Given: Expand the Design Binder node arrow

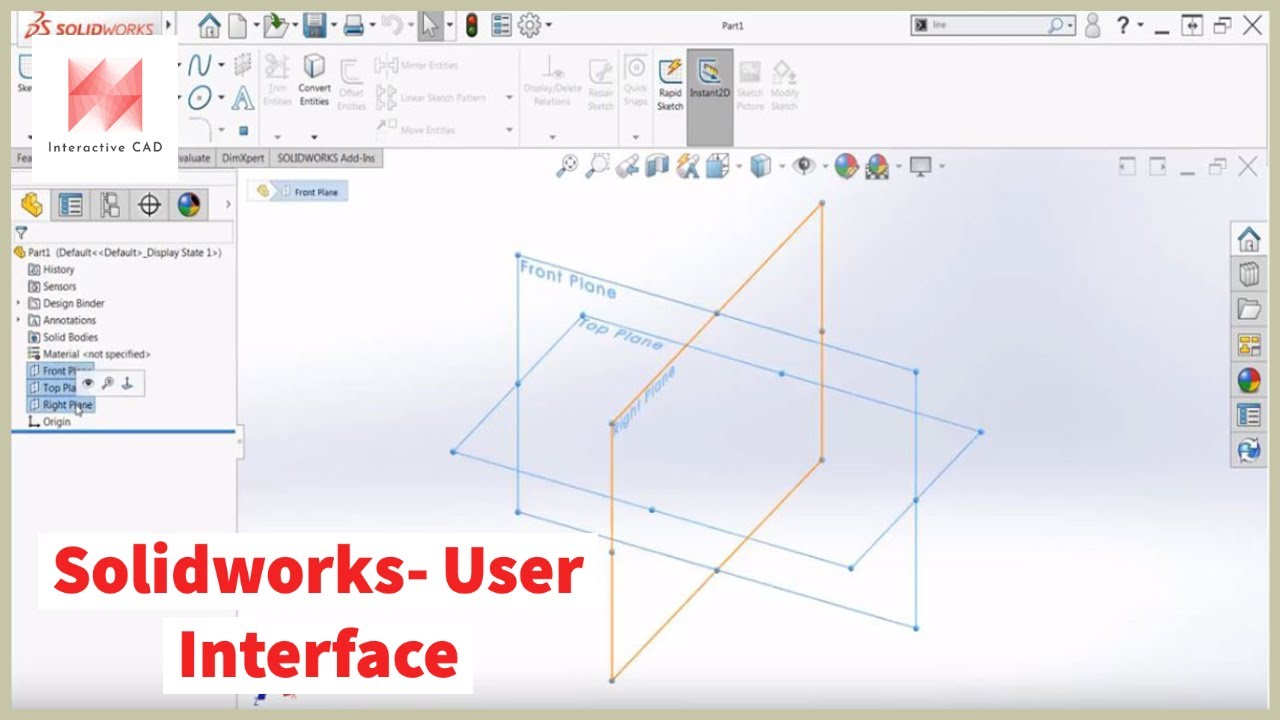Looking at the screenshot, I should point(19,303).
